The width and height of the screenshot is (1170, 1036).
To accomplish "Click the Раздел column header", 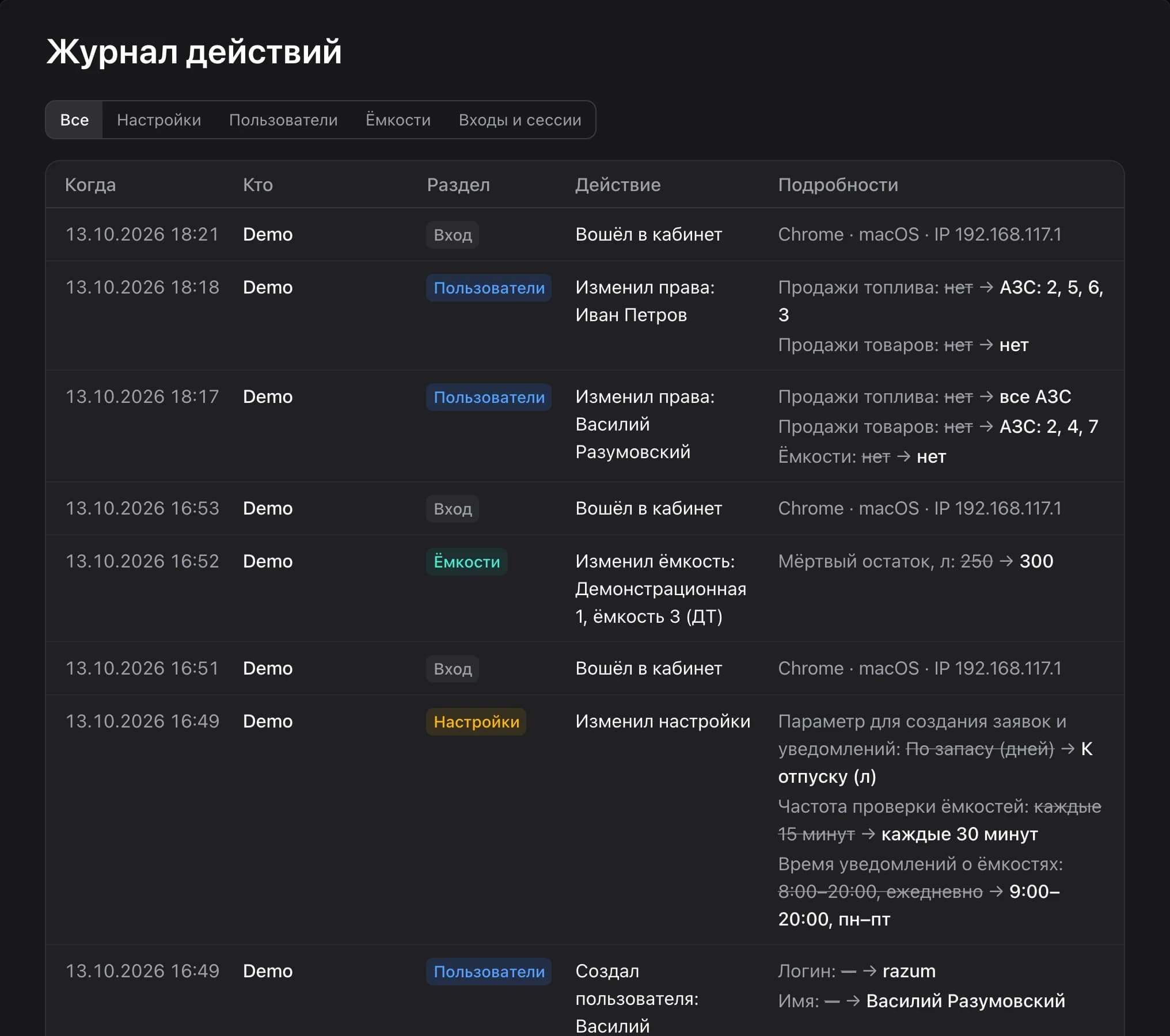I will [458, 185].
